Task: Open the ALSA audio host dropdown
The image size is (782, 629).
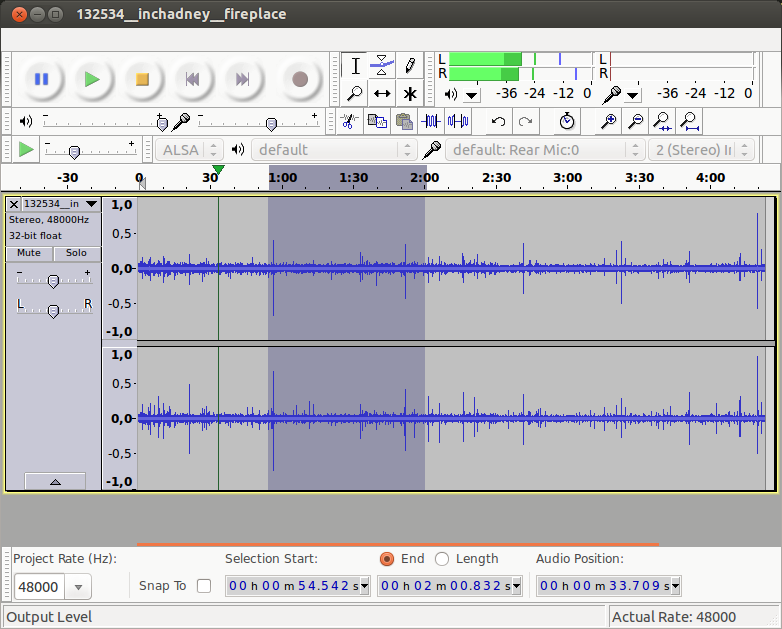Action: [189, 150]
